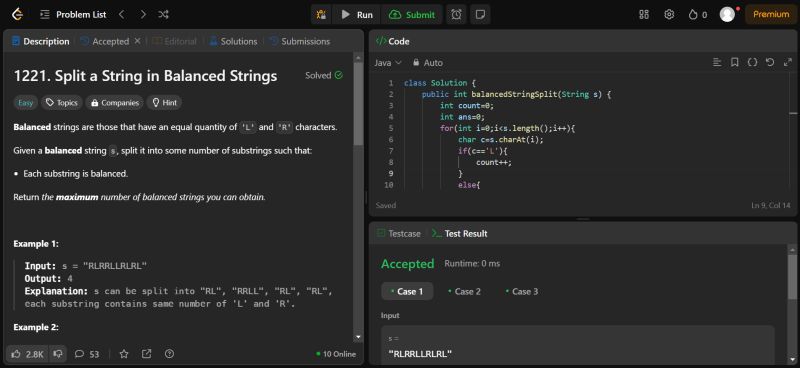Select Case 1
The image size is (800, 368).
407,291
